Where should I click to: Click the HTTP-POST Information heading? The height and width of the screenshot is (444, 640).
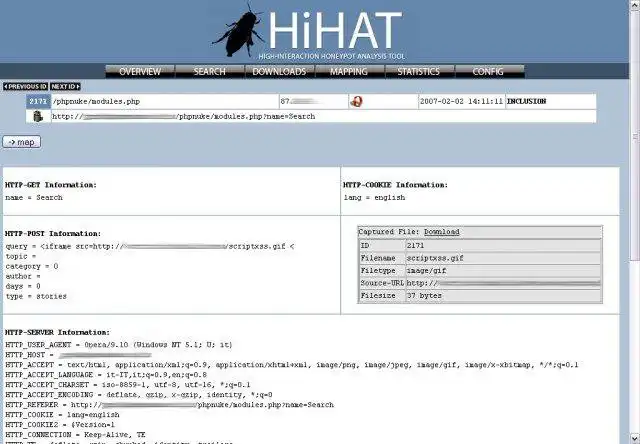53,233
